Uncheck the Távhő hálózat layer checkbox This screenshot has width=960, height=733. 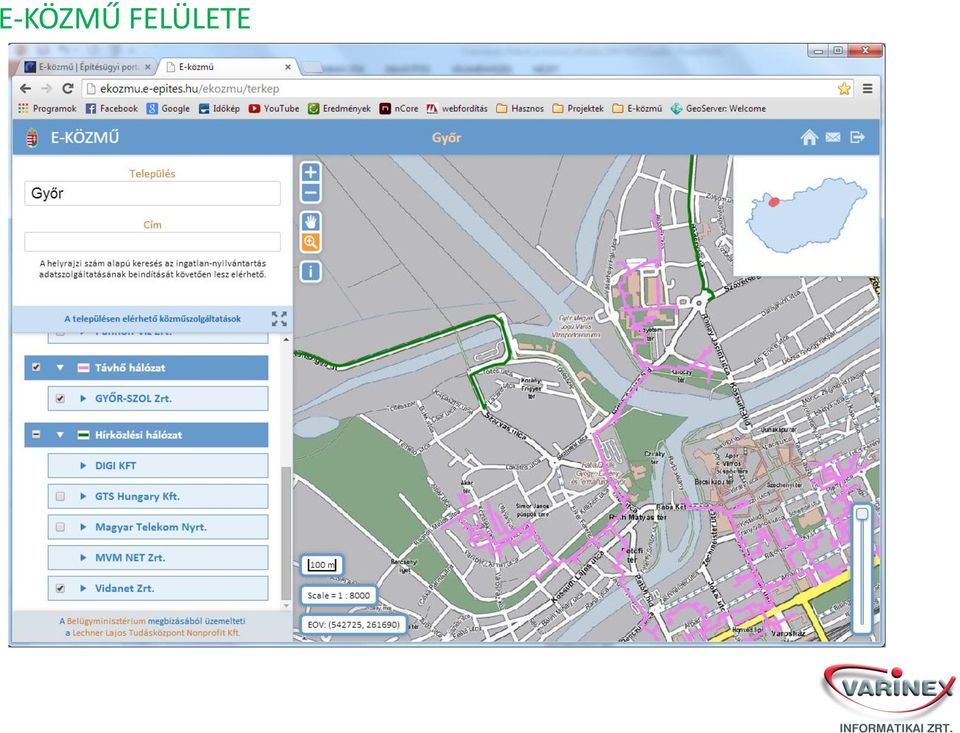pos(36,367)
